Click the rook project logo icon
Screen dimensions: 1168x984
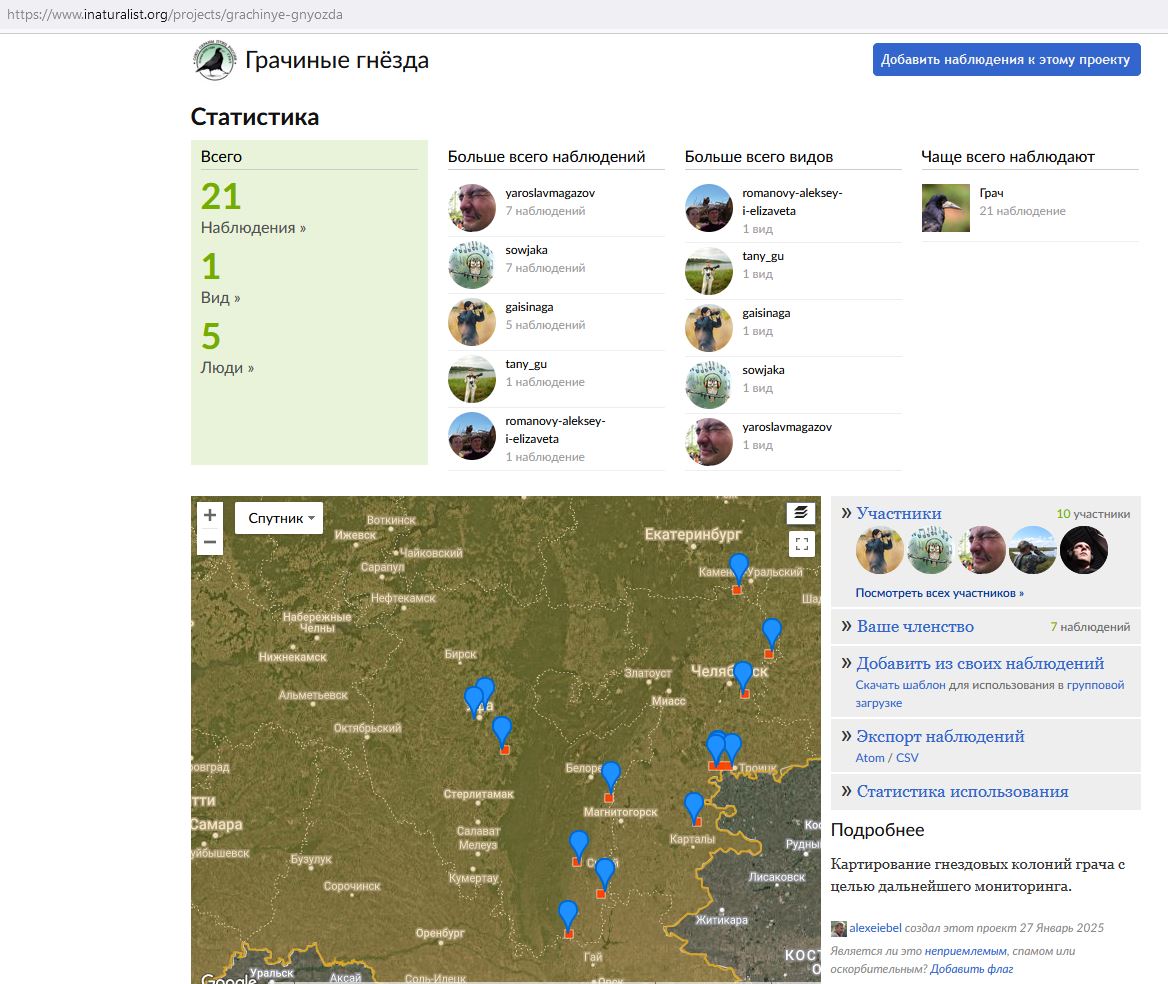coord(215,60)
